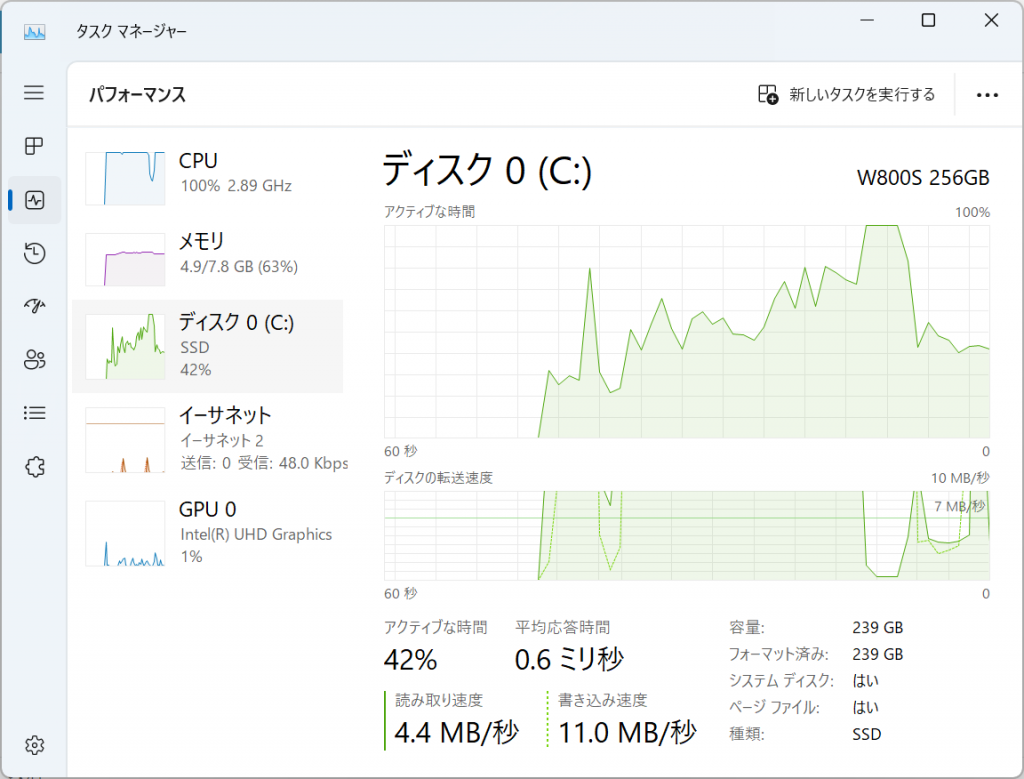Viewport: 1024px width, 779px height.
Task: Click the 4.9/7.8 GB (63%) memory text
Action: 239,266
